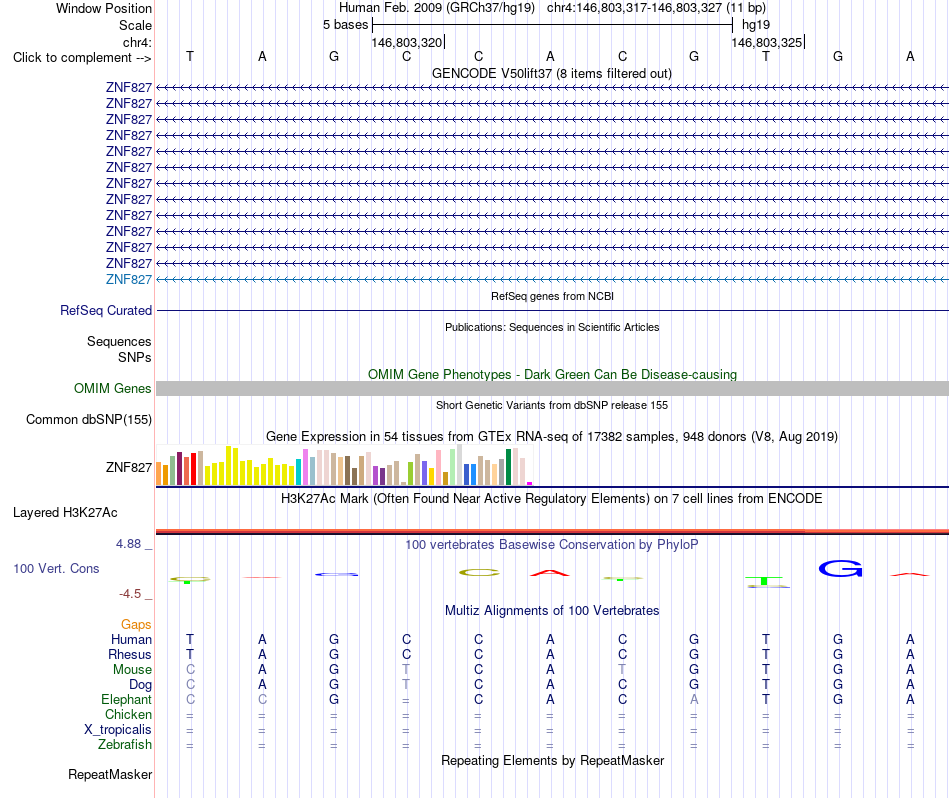Select the OMIM Genes track label
This screenshot has height=798, width=950.
tap(112, 388)
